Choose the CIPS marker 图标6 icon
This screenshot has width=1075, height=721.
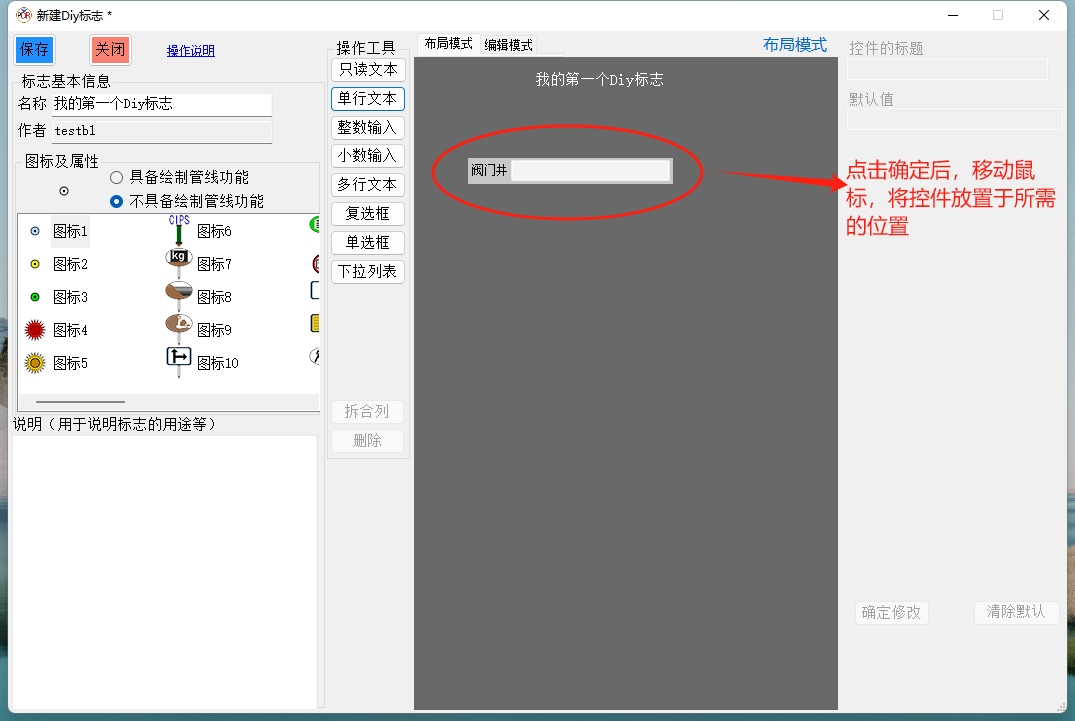(179, 230)
